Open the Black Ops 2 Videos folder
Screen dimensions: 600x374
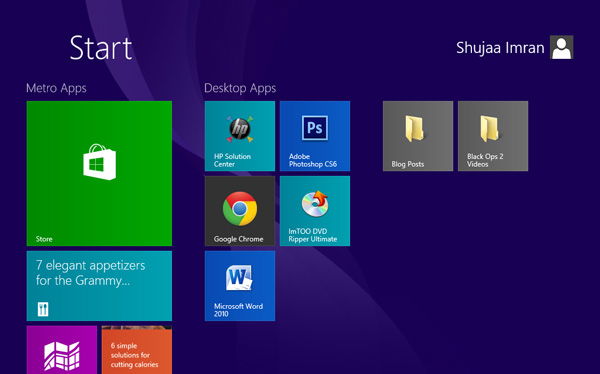click(493, 136)
